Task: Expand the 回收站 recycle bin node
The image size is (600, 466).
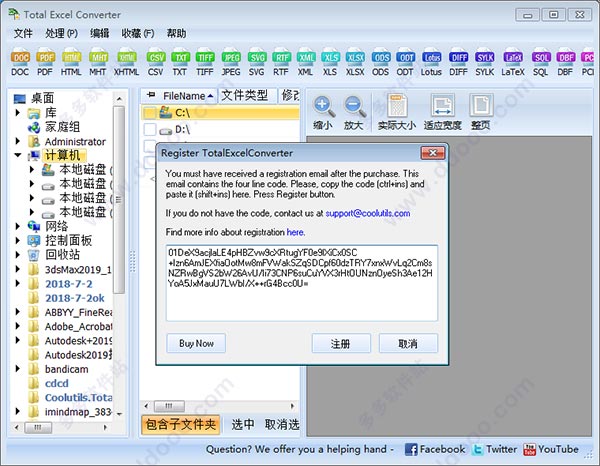Action: point(18,254)
